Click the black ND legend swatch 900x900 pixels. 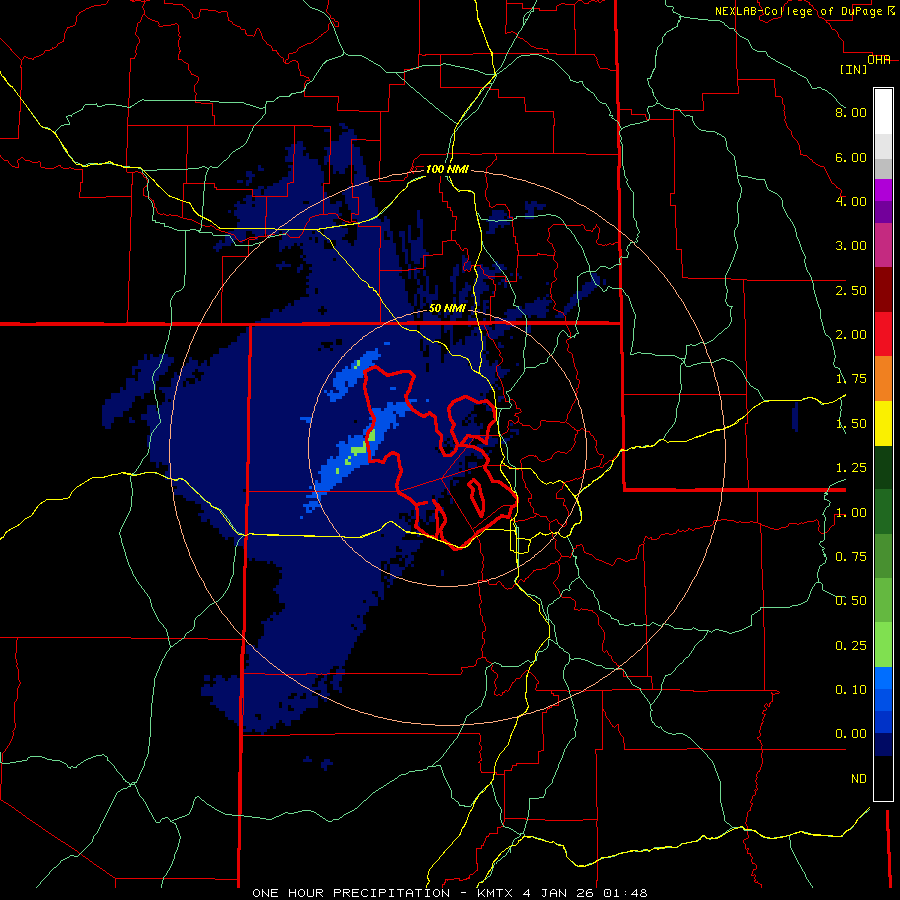(883, 778)
